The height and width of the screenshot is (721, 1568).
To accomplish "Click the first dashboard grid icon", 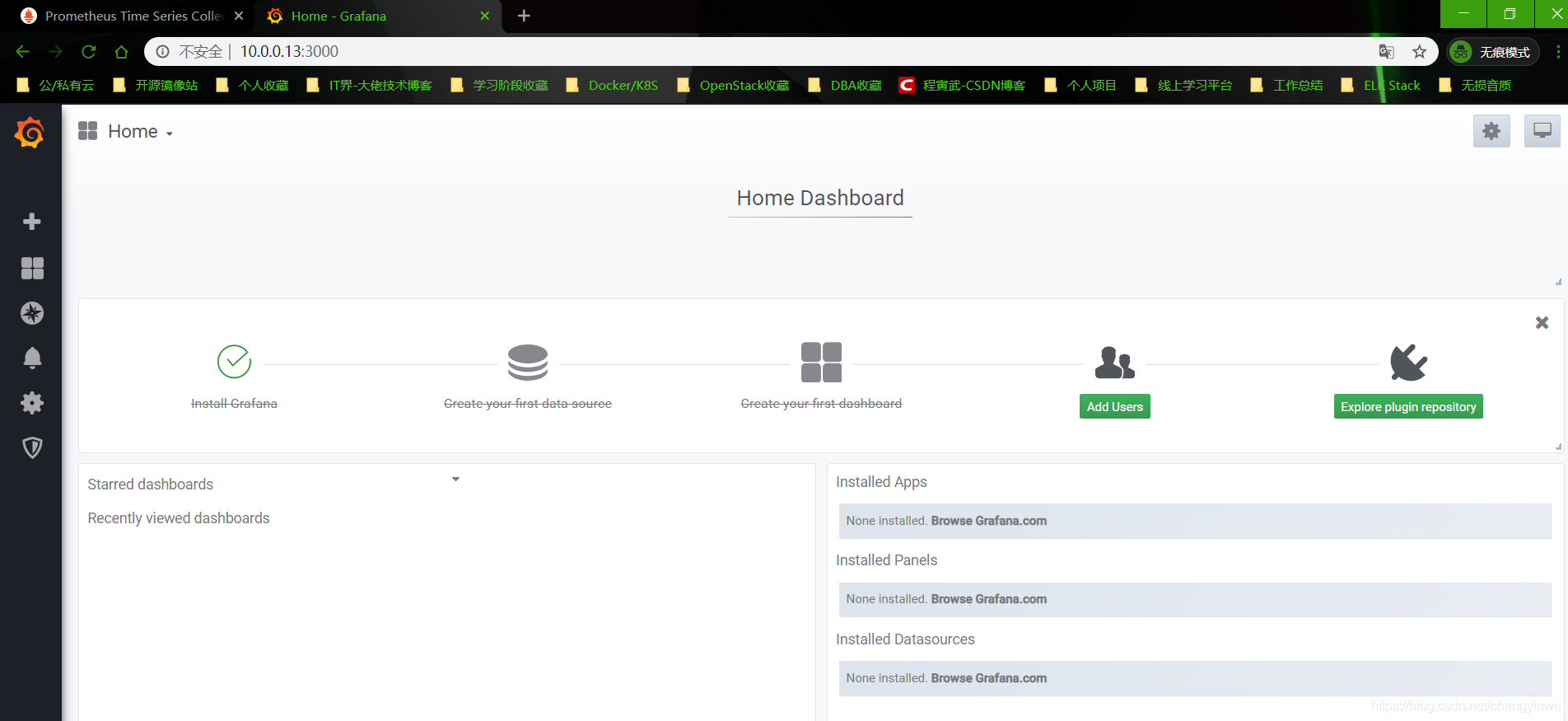I will [x=822, y=363].
